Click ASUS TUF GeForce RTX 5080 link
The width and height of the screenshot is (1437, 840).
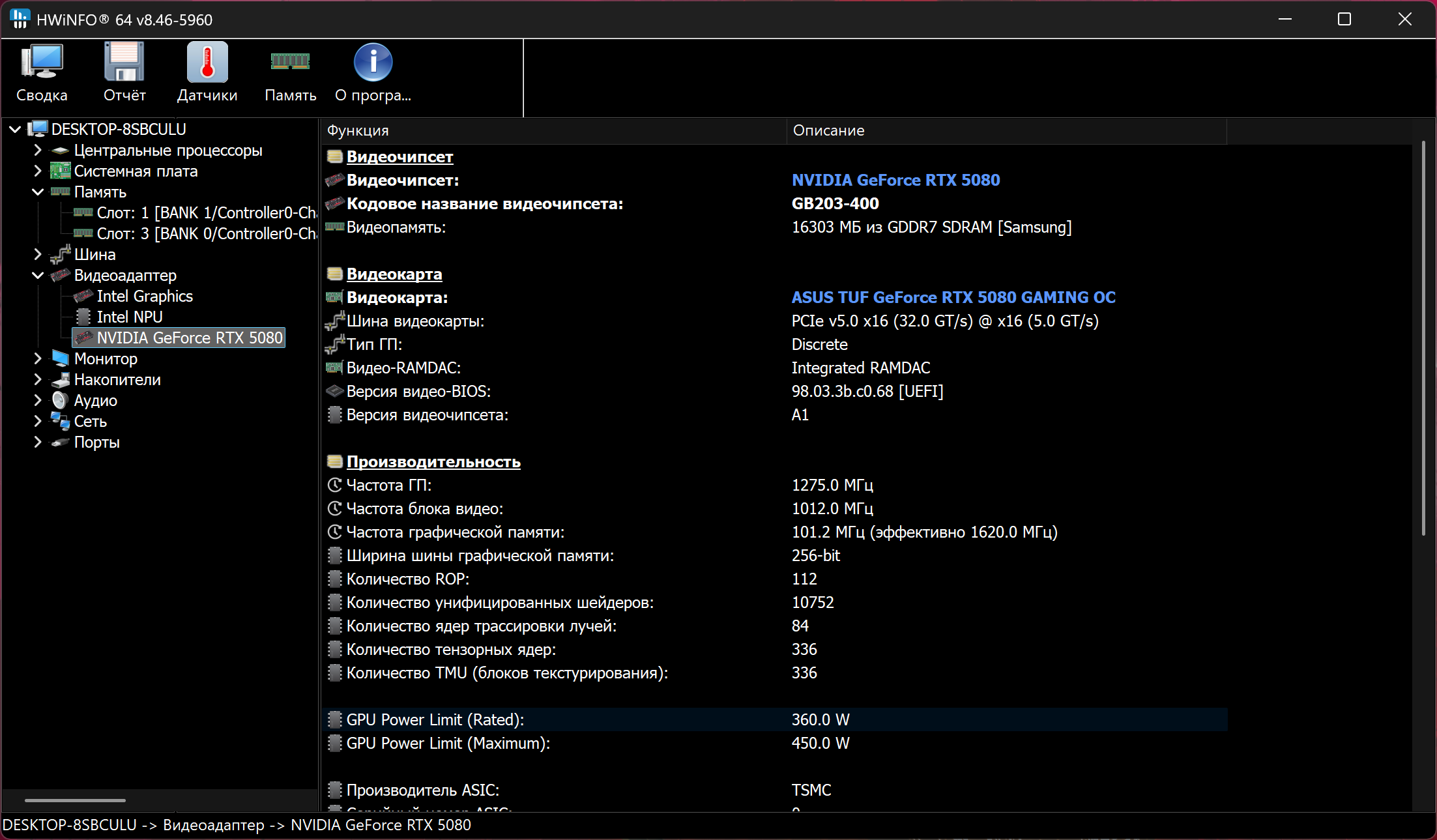[x=953, y=298]
